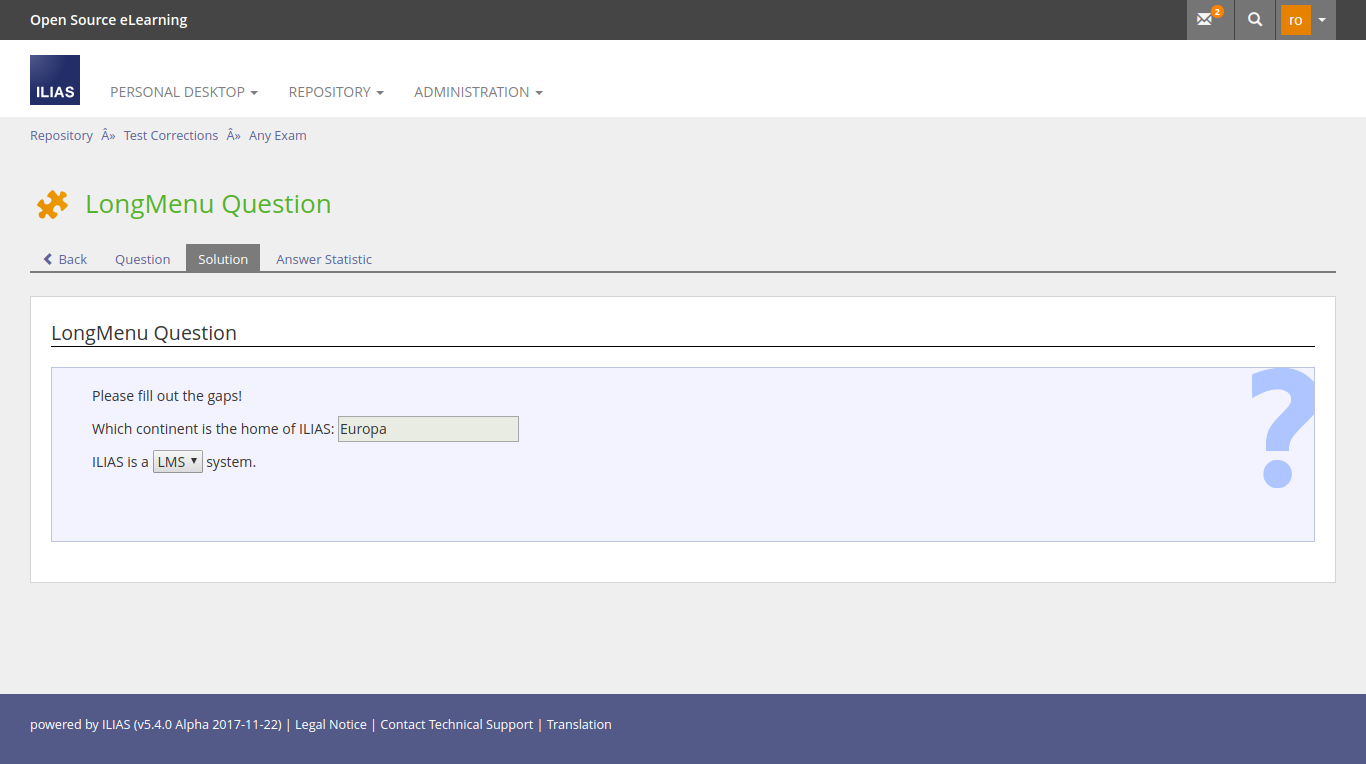Open Contact Technical Support footer link
The image size is (1366, 764).
click(x=456, y=725)
